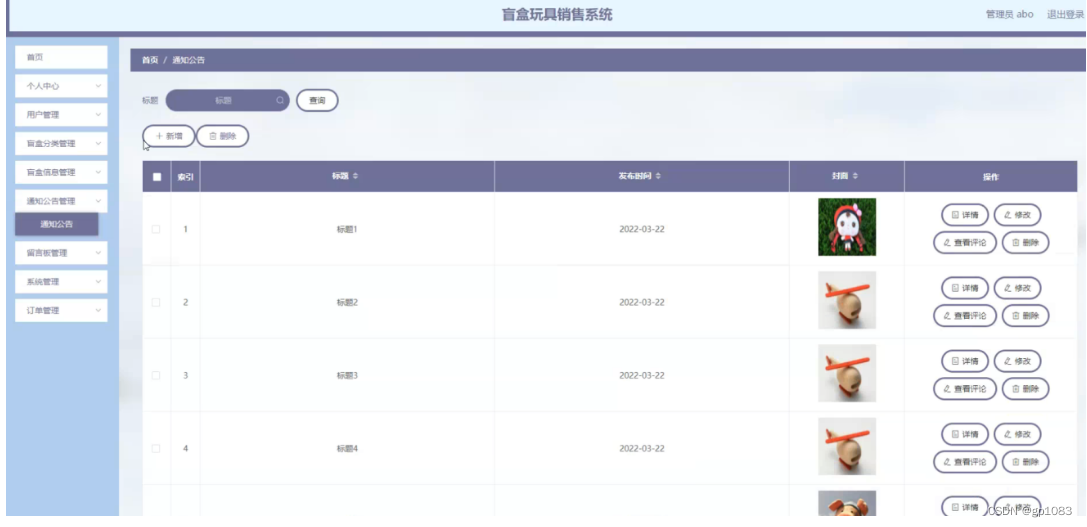Click the 盲盒玩具销售系统 header title
This screenshot has height=527, width=1087.
pyautogui.click(x=557, y=15)
